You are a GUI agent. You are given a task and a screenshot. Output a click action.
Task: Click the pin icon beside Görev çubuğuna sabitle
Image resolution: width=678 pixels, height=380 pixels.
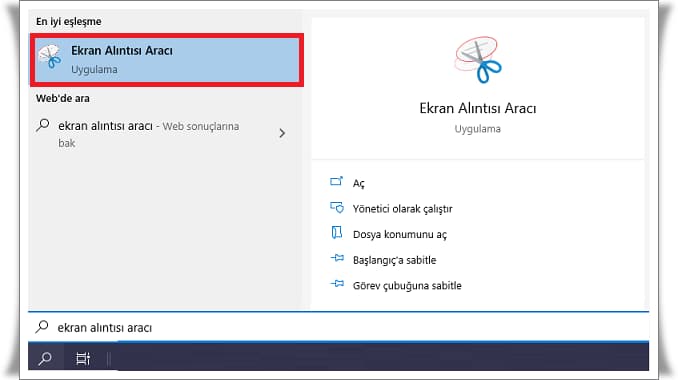[x=337, y=284]
